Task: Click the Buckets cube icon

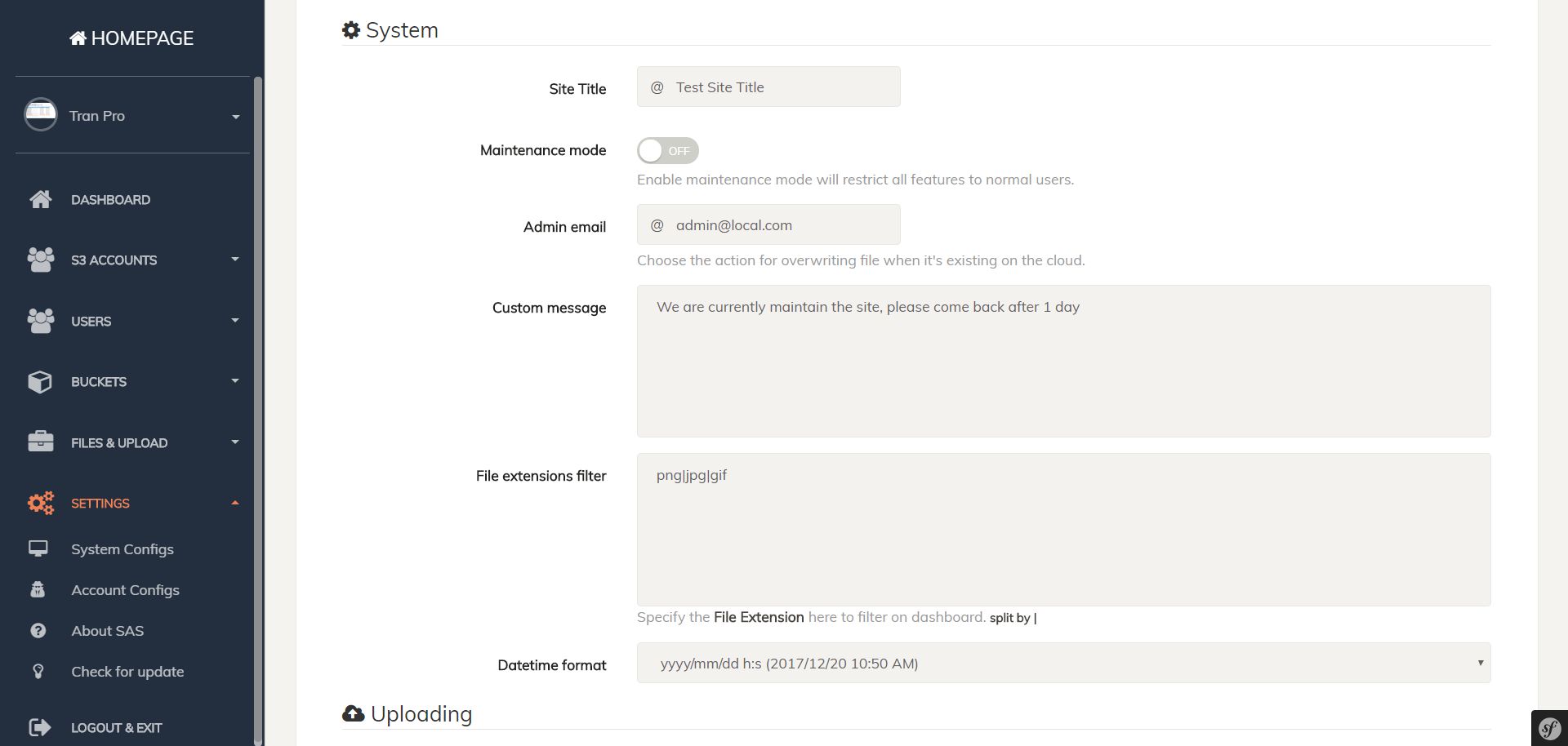Action: pyautogui.click(x=40, y=381)
